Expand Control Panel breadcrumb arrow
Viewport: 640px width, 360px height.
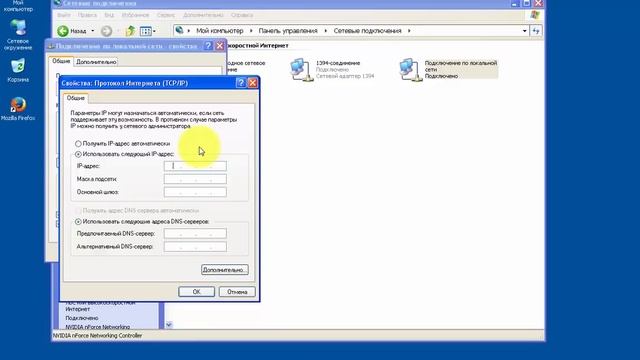tap(325, 31)
